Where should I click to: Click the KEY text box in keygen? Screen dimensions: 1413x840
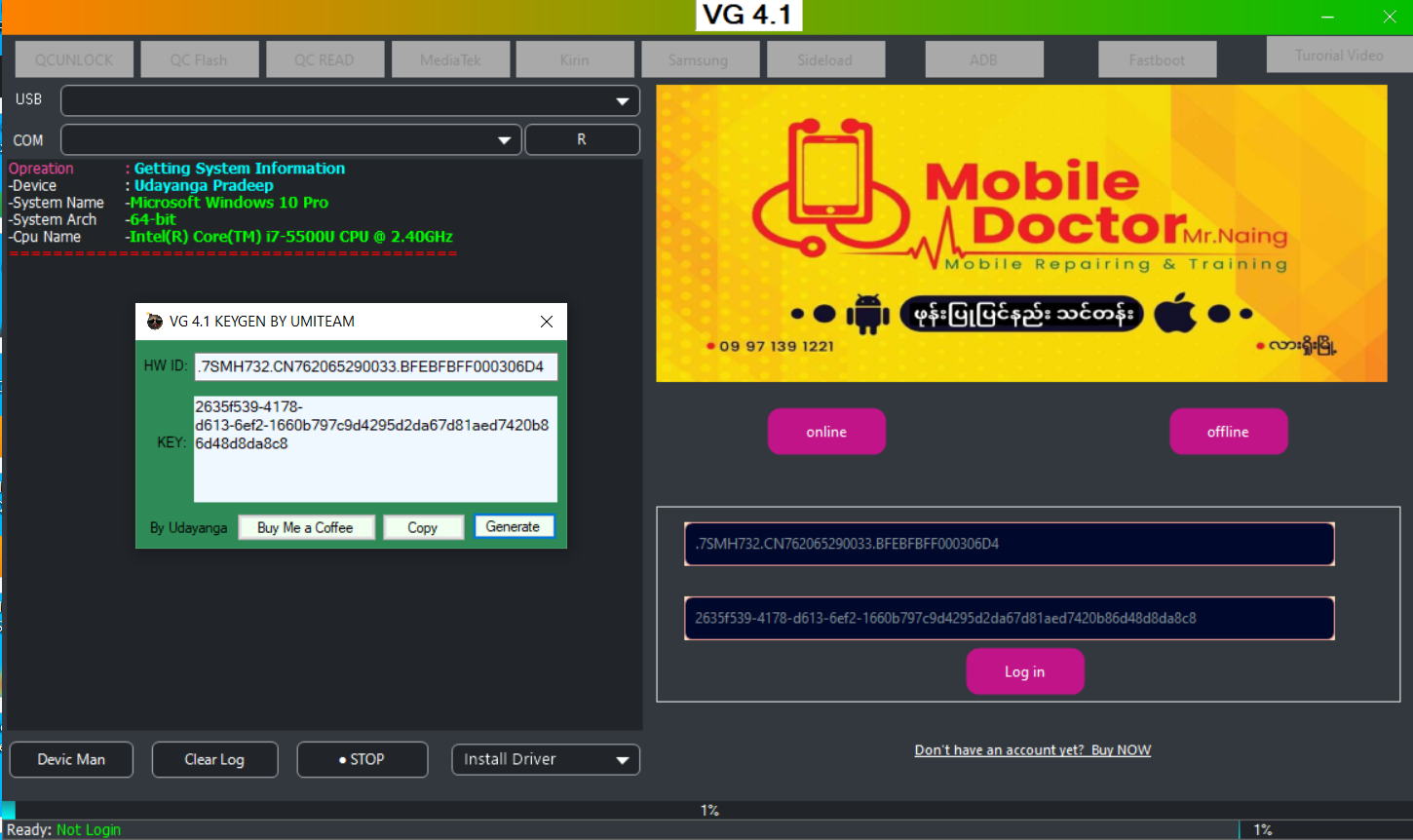click(375, 448)
